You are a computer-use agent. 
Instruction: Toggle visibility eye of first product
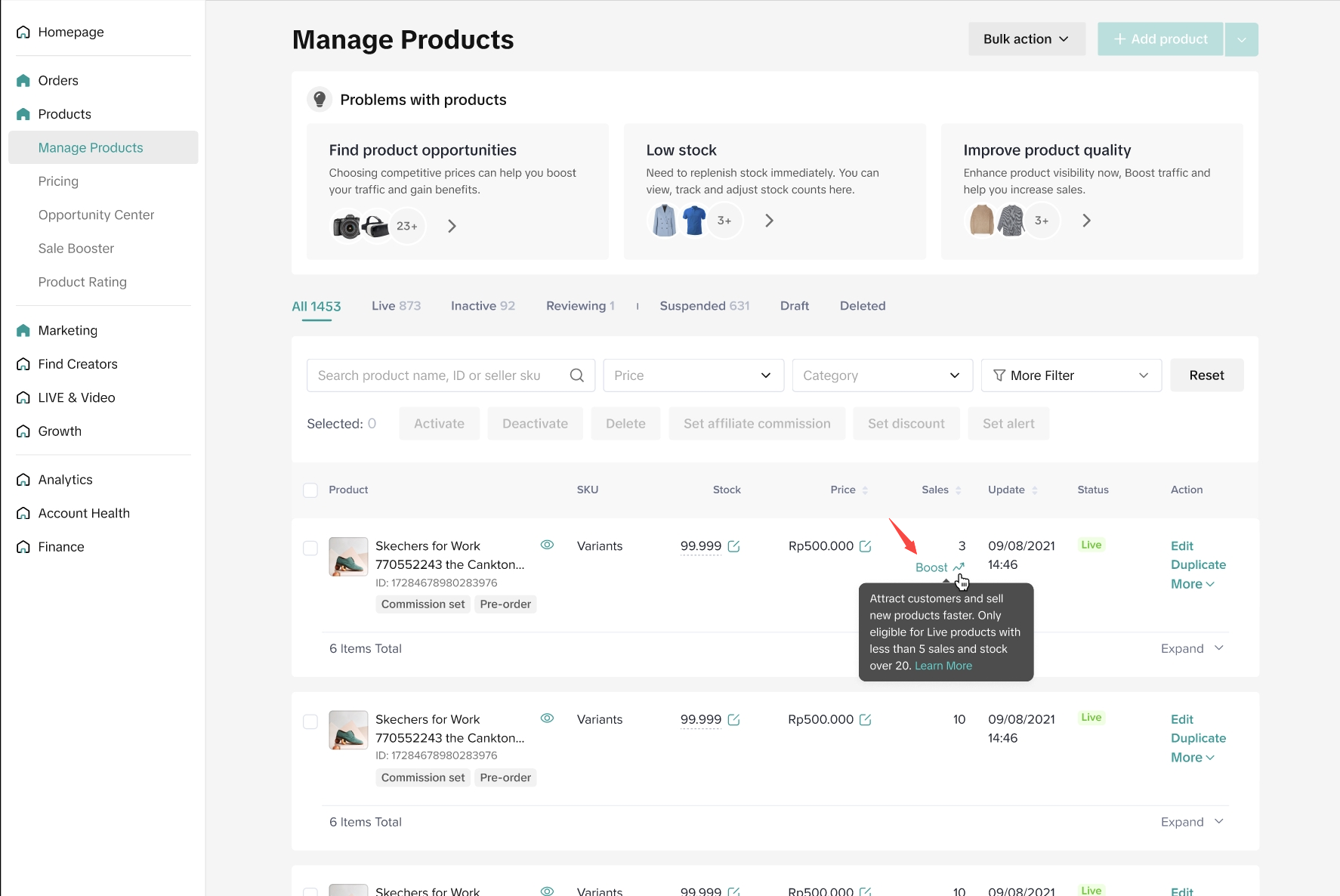pyautogui.click(x=548, y=545)
